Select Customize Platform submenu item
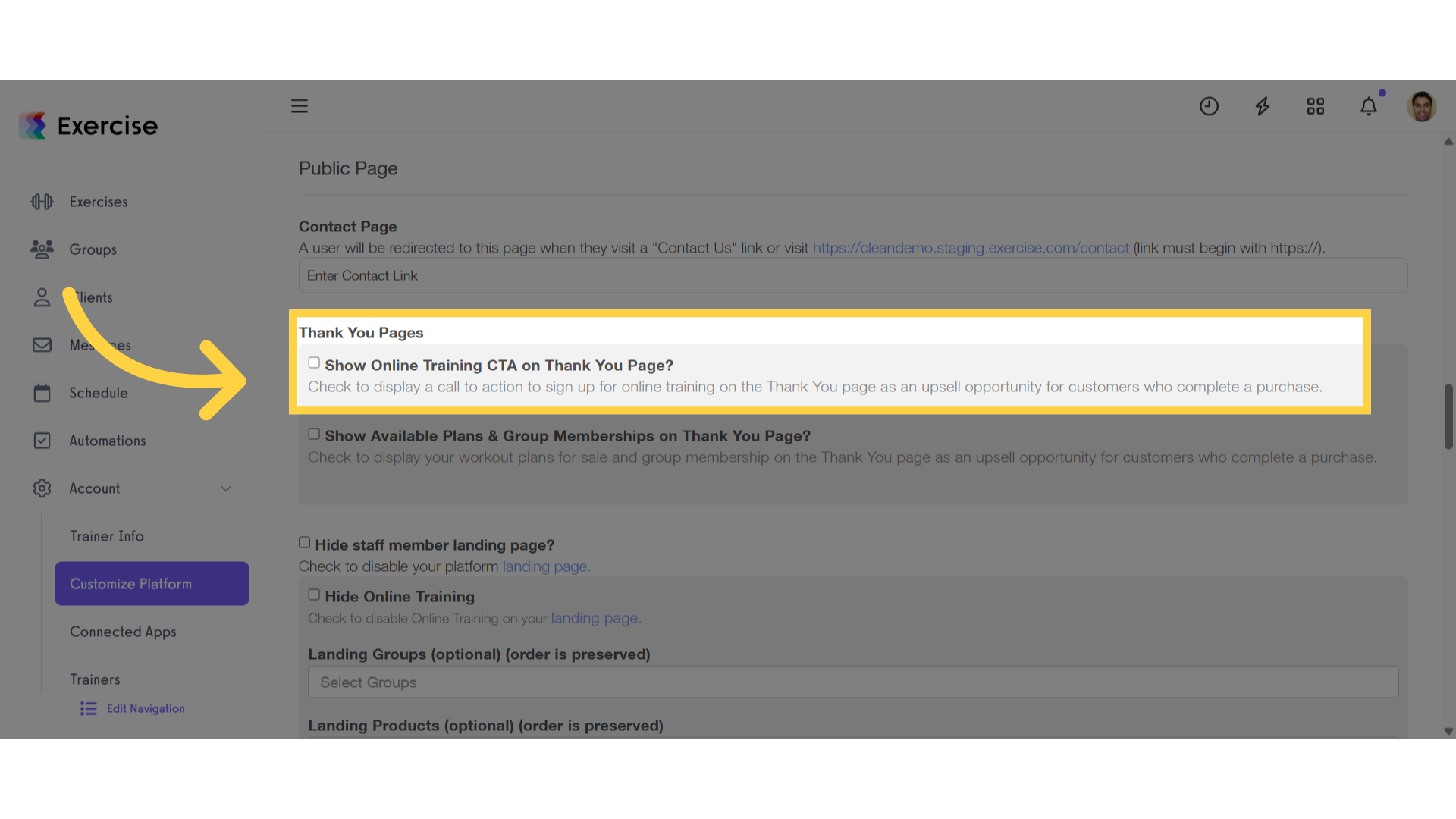 click(x=152, y=584)
